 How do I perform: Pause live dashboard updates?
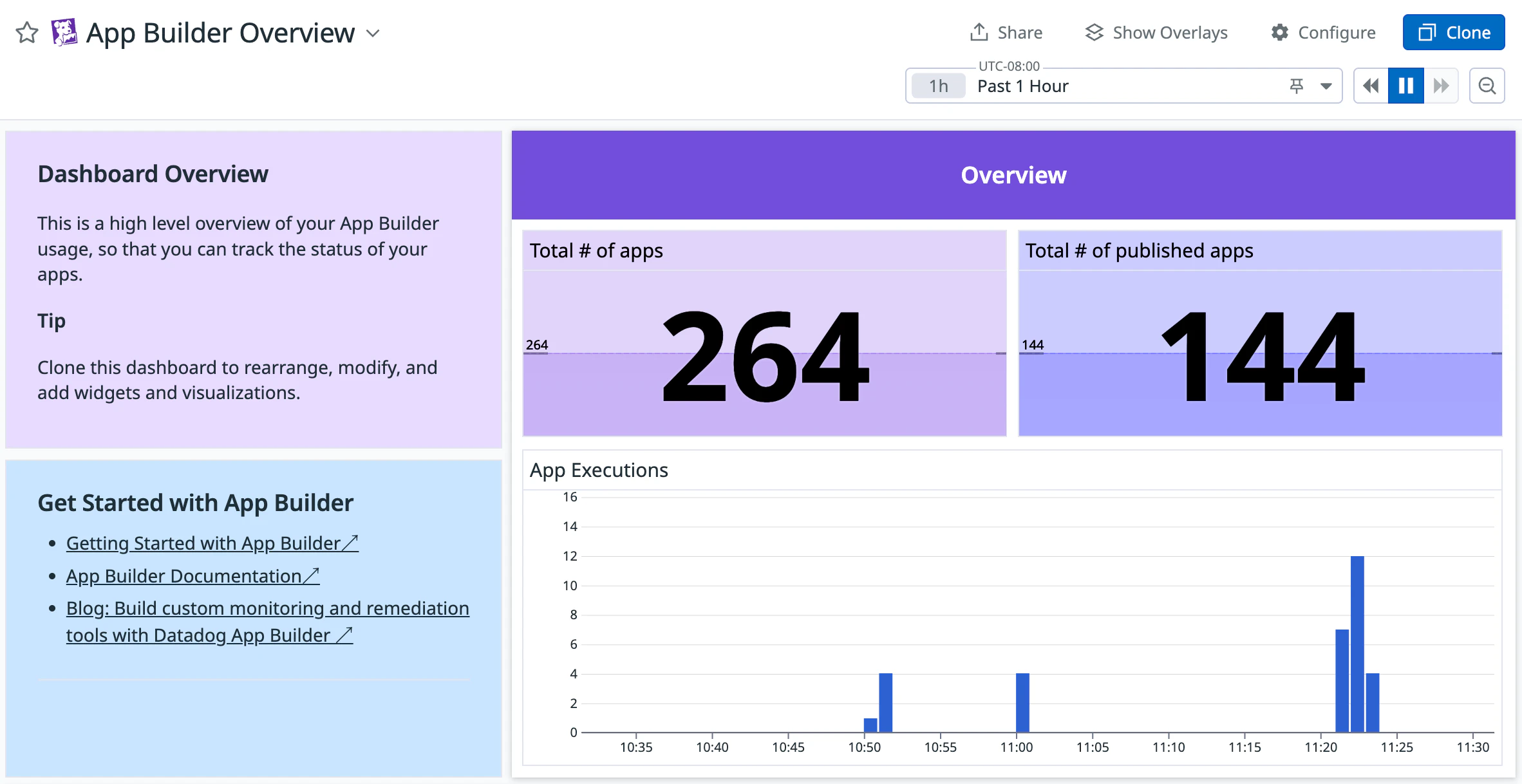click(1406, 86)
